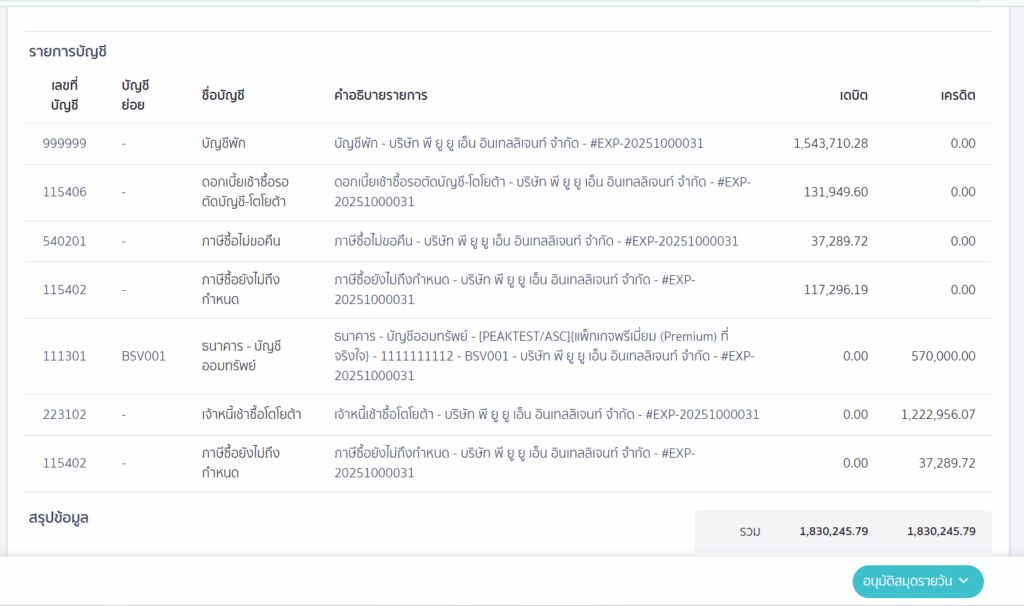Viewport: 1024px width, 606px height.
Task: Click the คำอธิบายรายการ column header
Action: click(x=380, y=95)
